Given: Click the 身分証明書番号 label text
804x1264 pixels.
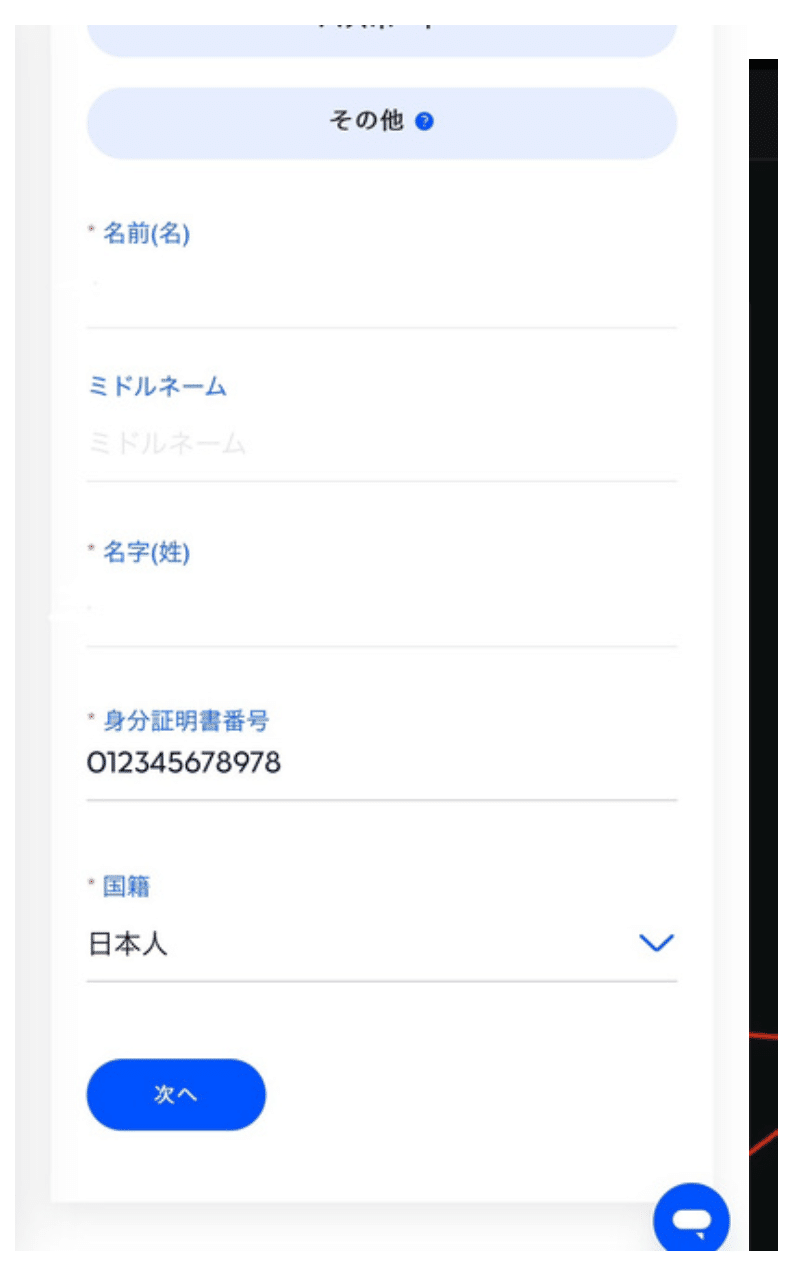Looking at the screenshot, I should point(186,720).
